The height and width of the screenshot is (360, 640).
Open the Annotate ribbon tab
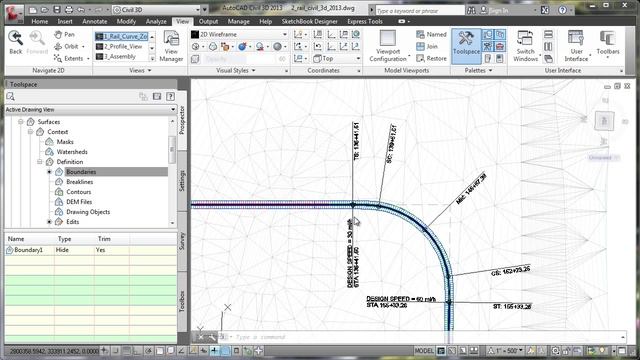point(95,21)
